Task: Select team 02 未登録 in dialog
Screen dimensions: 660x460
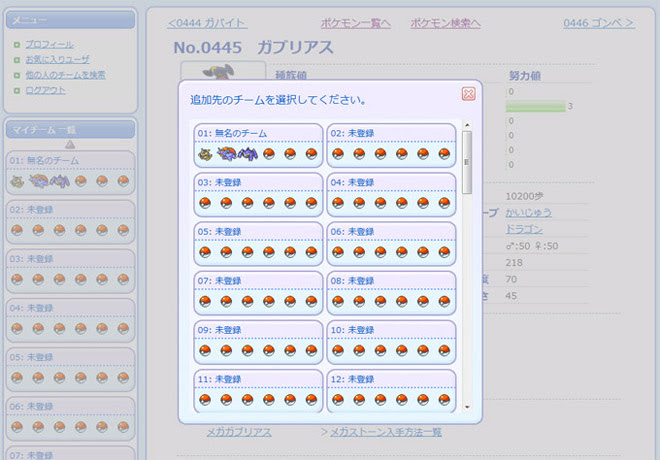Action: click(391, 145)
